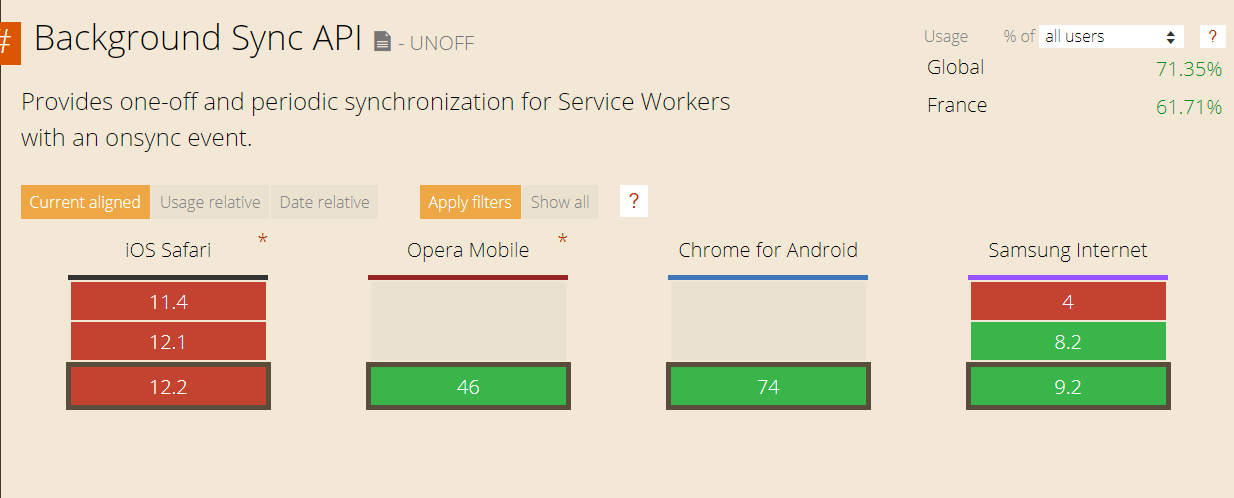Image resolution: width=1234 pixels, height=498 pixels.
Task: Switch to Date relative view
Action: (x=324, y=202)
